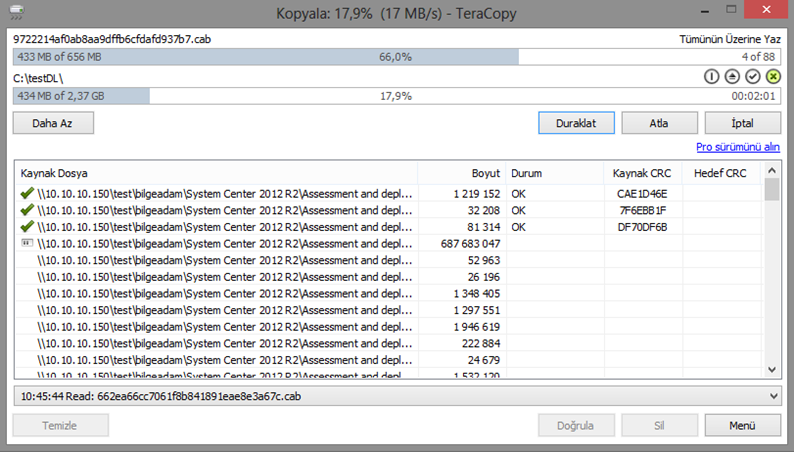
Task: Click the file list scrollbar down arrow
Action: (772, 369)
